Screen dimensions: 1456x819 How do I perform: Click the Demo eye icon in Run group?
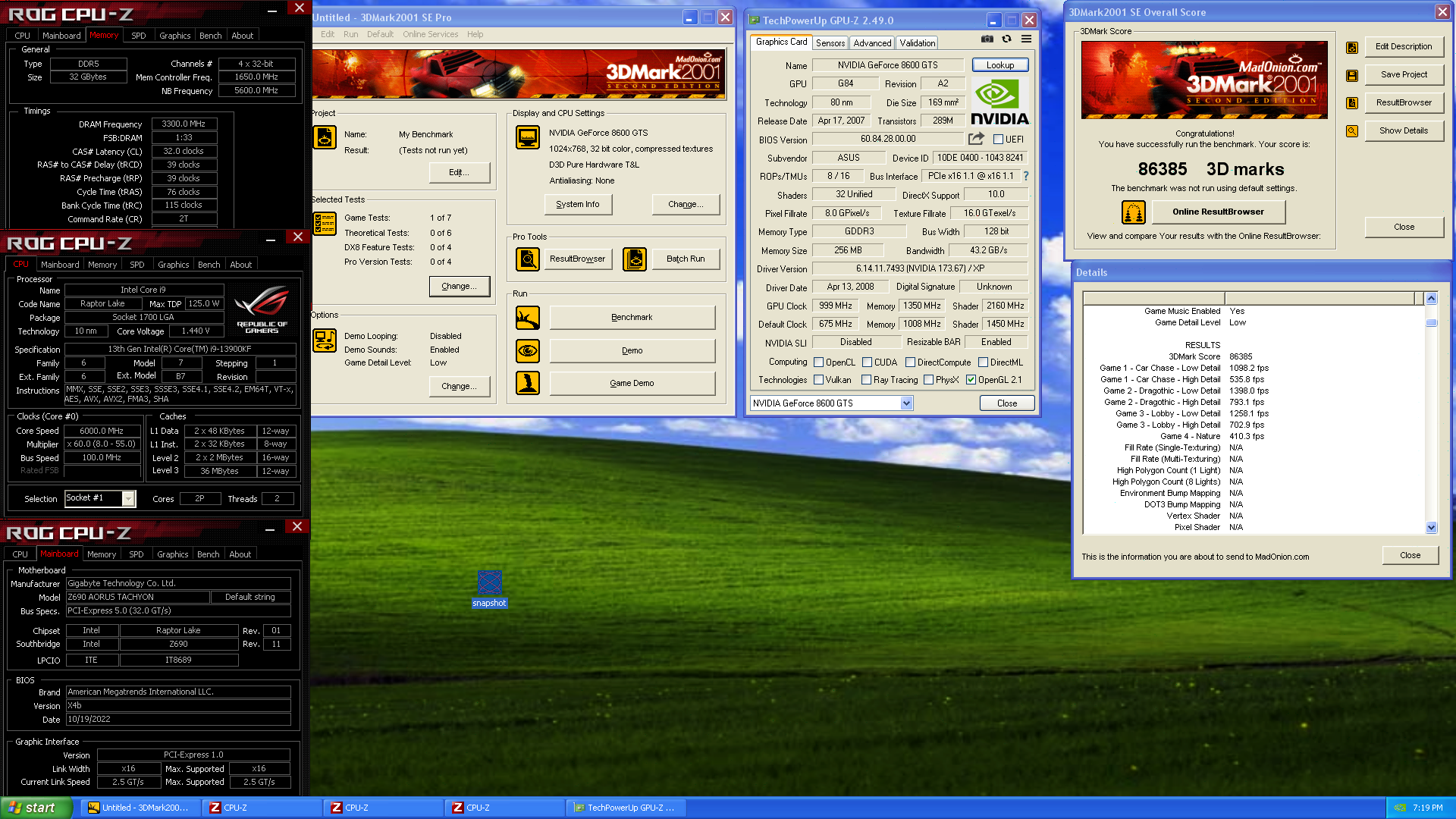pos(527,350)
